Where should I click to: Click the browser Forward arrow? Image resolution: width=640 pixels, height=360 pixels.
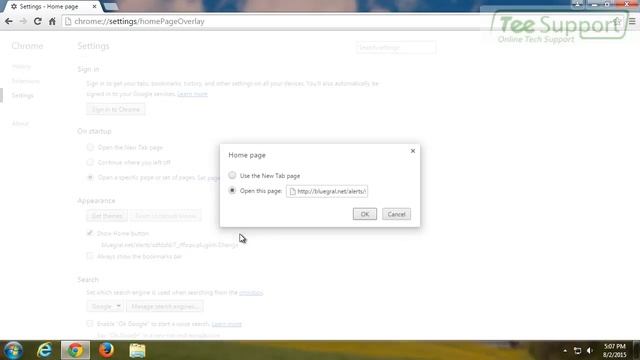click(23, 21)
